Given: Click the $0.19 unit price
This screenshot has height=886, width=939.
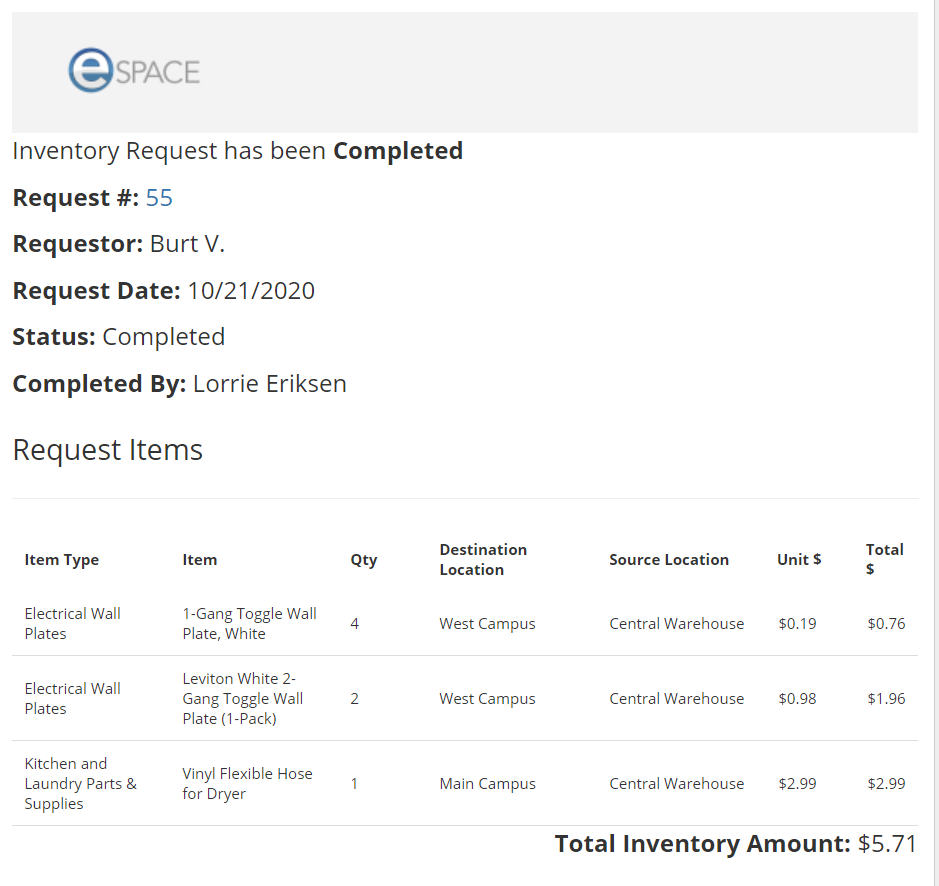Looking at the screenshot, I should [x=797, y=624].
